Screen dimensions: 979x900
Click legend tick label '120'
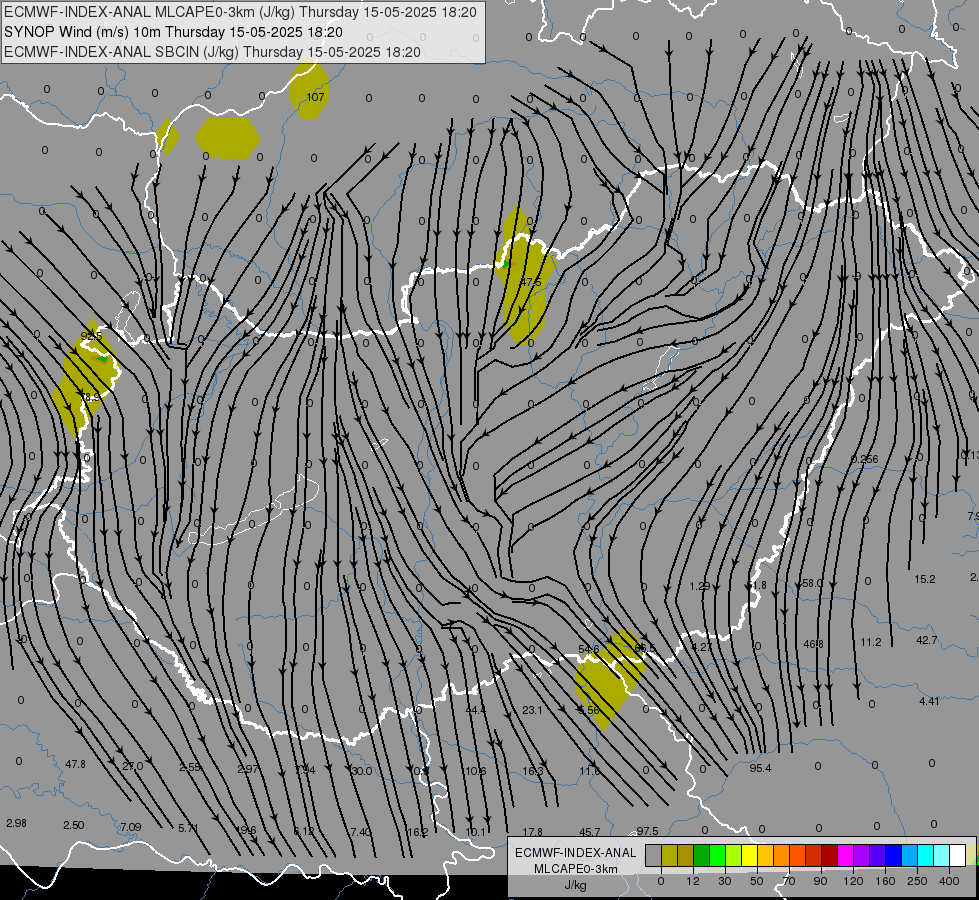[853, 881]
